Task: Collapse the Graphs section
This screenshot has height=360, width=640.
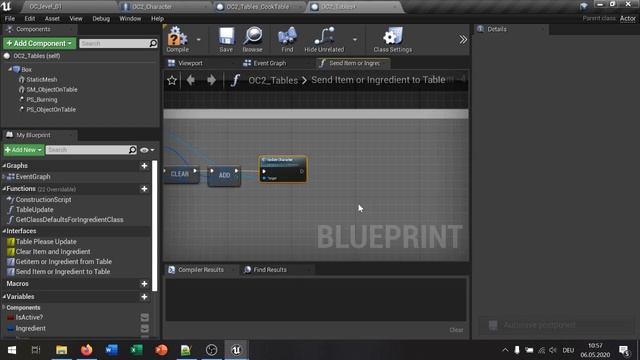Action: [x=4, y=166]
